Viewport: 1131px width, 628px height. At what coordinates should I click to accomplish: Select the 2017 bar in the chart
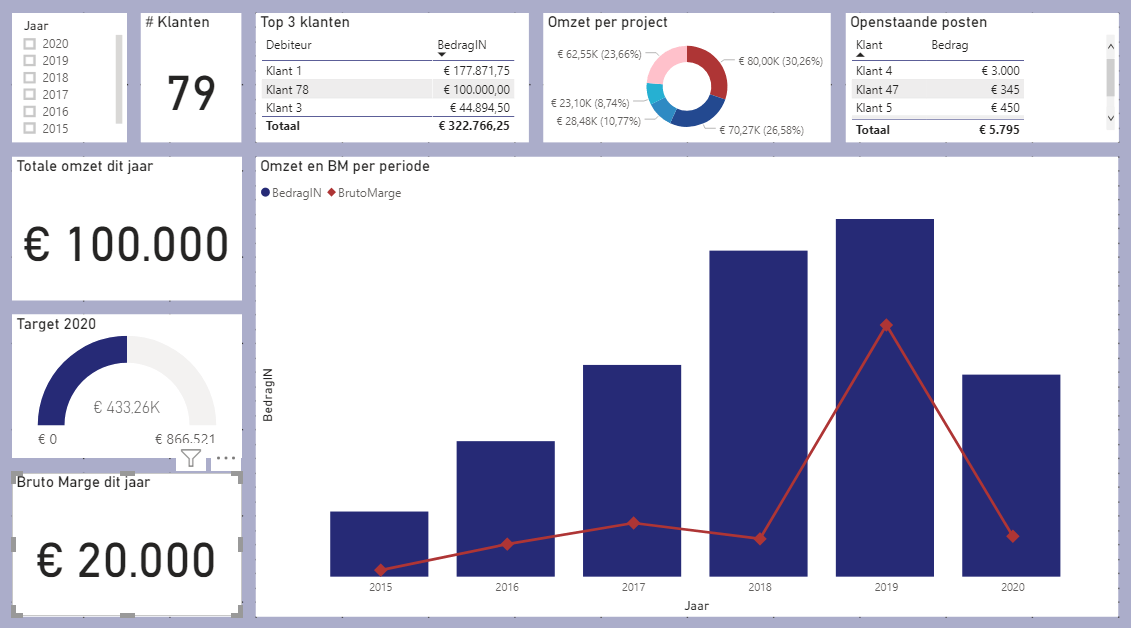pos(632,471)
